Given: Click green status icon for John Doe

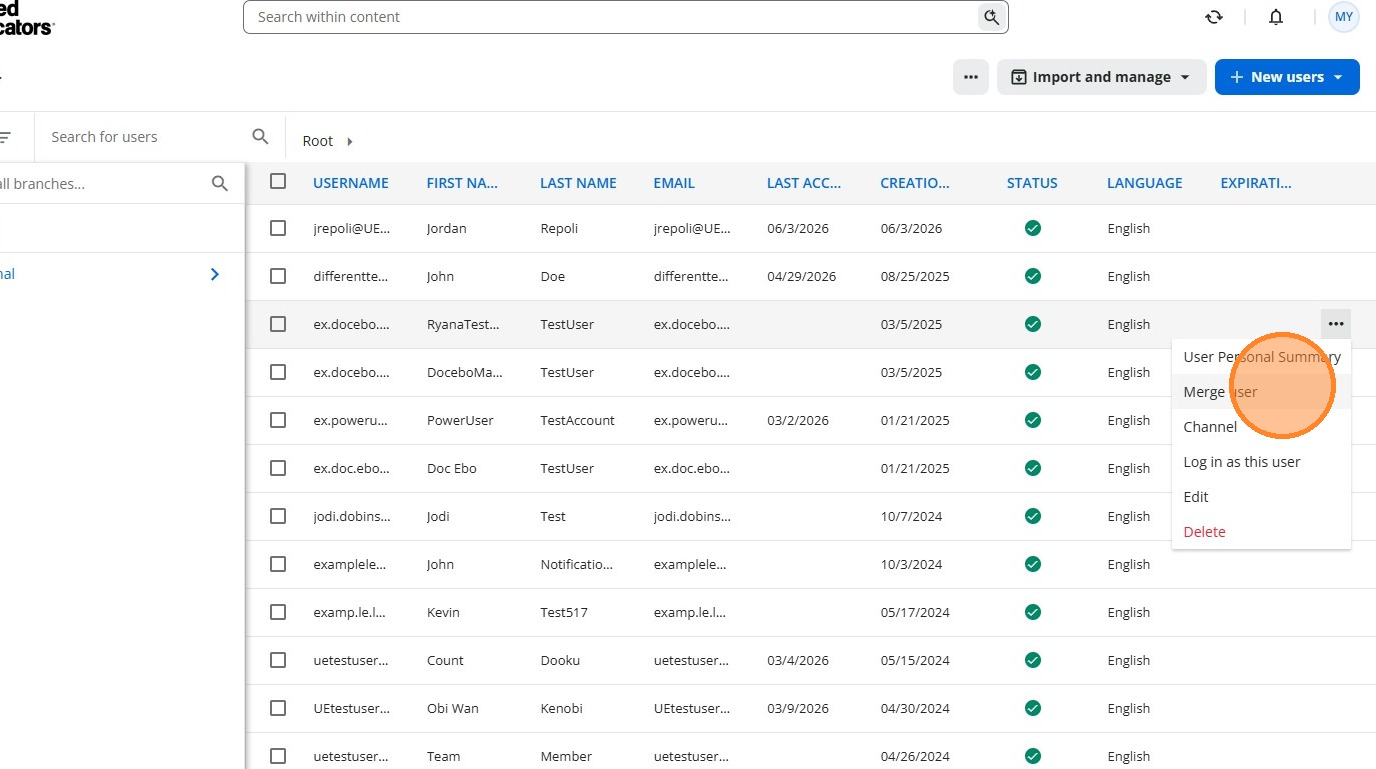Looking at the screenshot, I should (1033, 276).
